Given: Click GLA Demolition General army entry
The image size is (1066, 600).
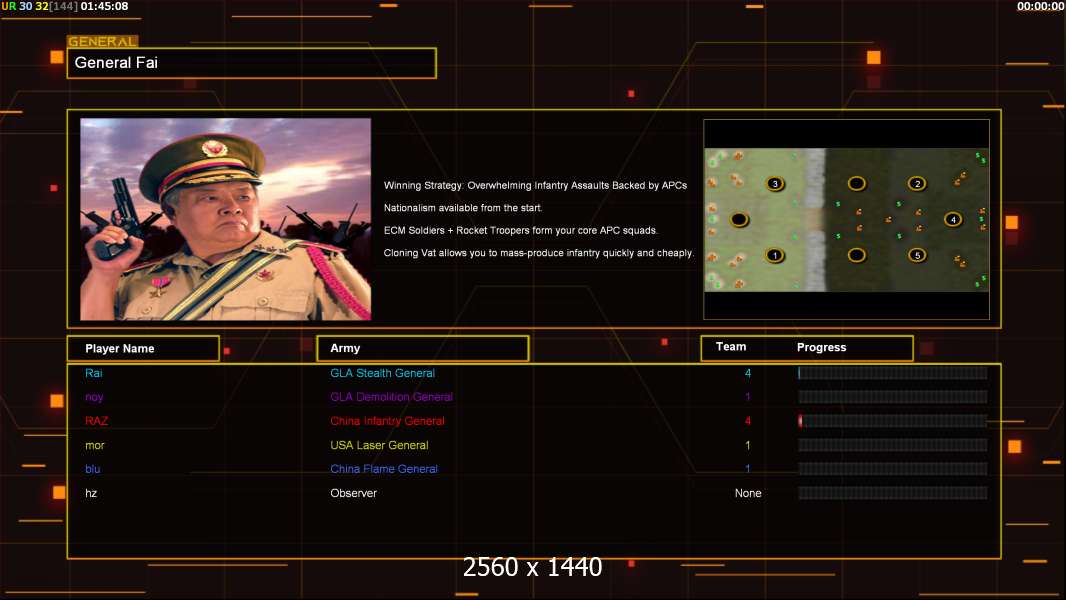Looking at the screenshot, I should coord(391,397).
